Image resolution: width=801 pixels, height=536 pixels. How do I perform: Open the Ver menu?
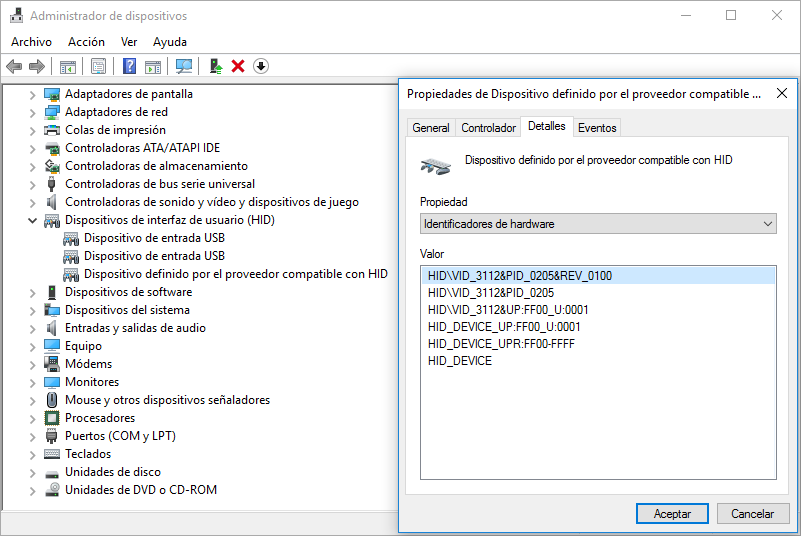point(129,42)
